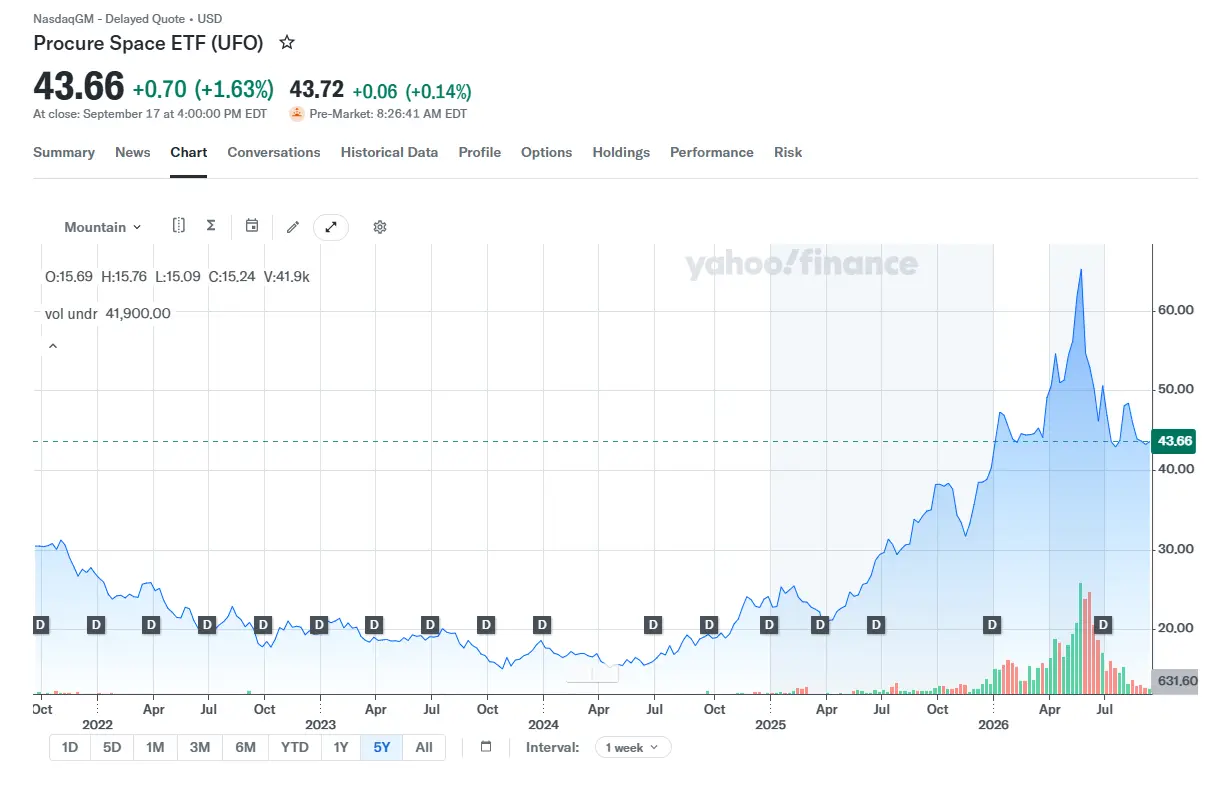Select the All range
The height and width of the screenshot is (801, 1216).
[x=424, y=747]
